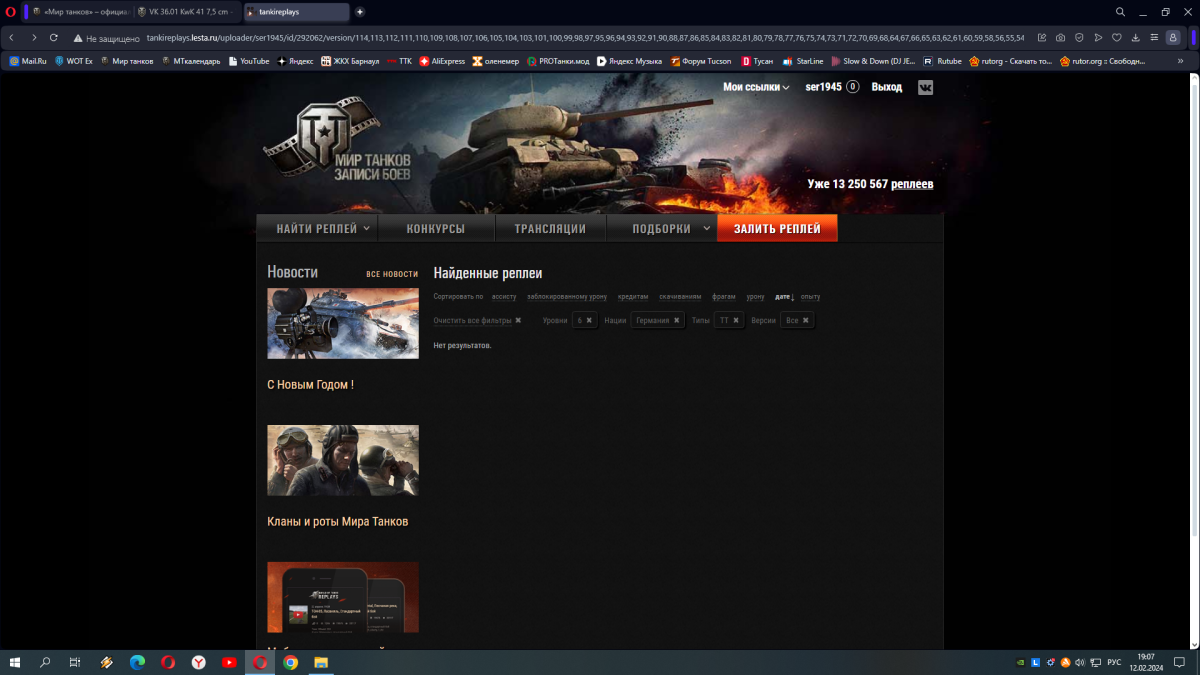Open a new browser tab with plus

360,11
